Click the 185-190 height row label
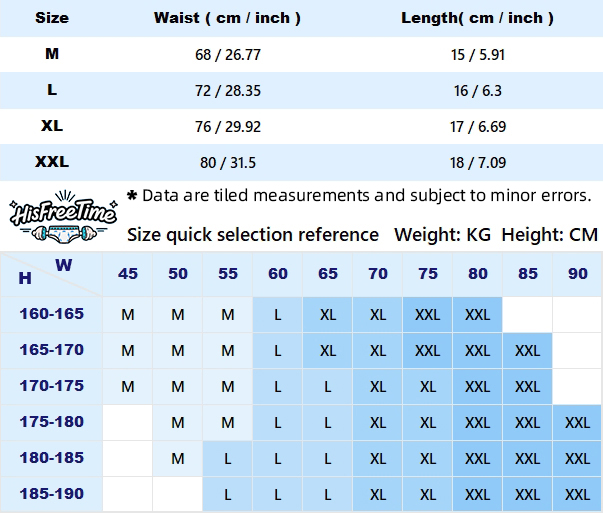This screenshot has width=603, height=513. (52, 494)
